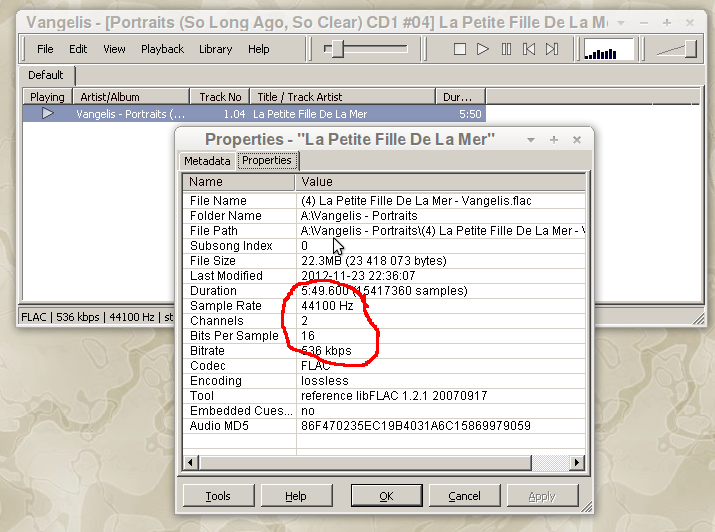Viewport: 715px width, 532px height.
Task: Open the Tools button menu
Action: [x=218, y=496]
